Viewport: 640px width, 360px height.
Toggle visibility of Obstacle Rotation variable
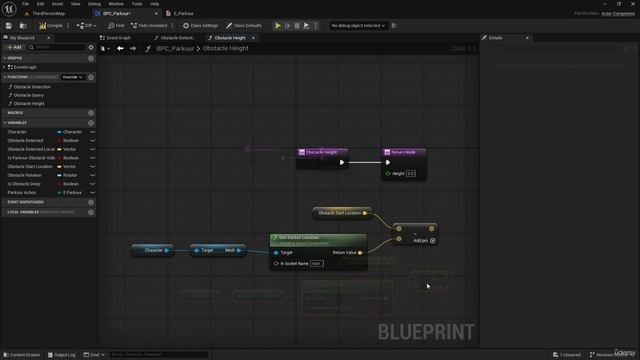point(92,175)
